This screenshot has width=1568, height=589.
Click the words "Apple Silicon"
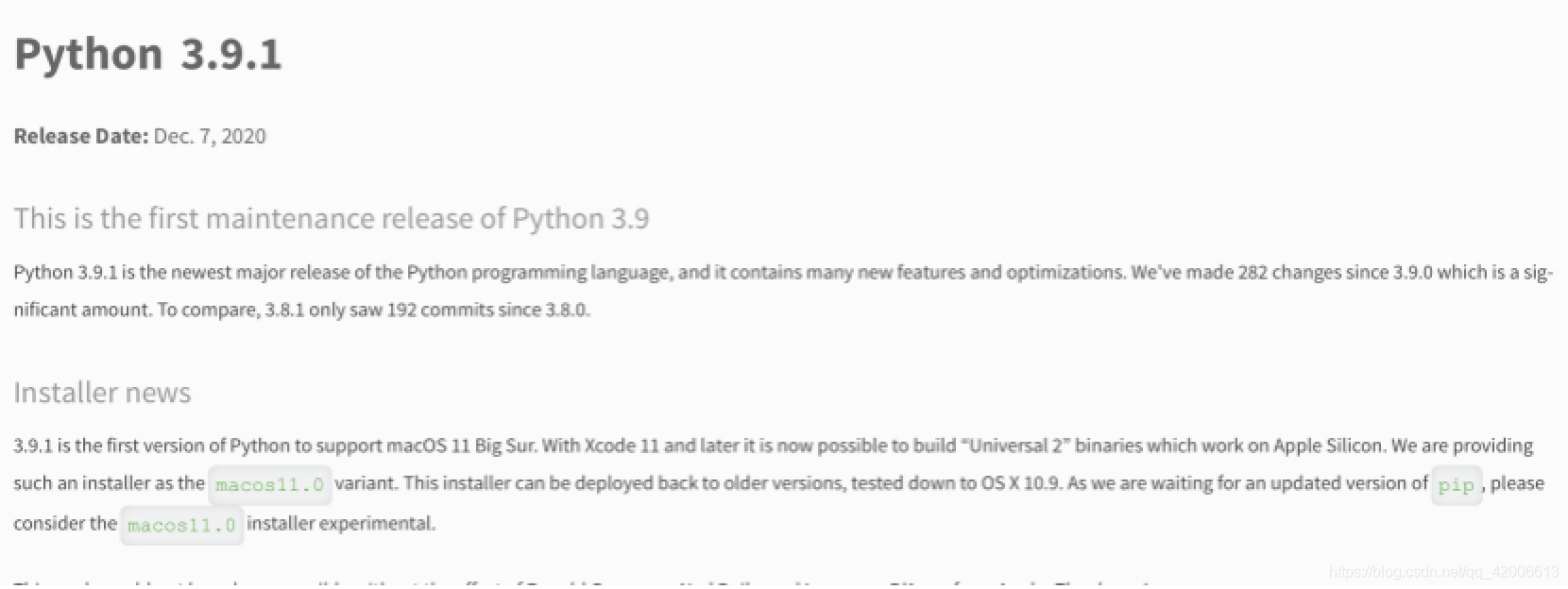[x=1327, y=446]
